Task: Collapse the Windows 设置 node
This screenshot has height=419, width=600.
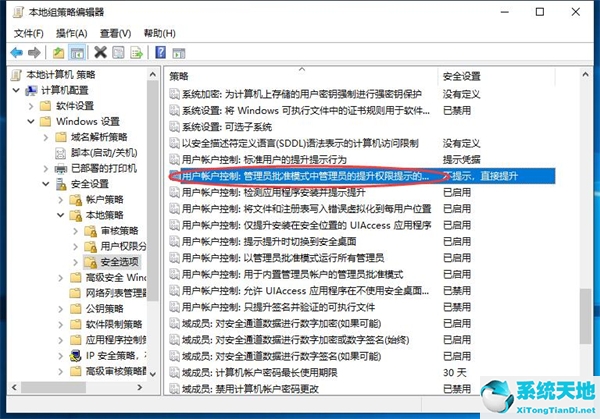Action: (x=31, y=122)
